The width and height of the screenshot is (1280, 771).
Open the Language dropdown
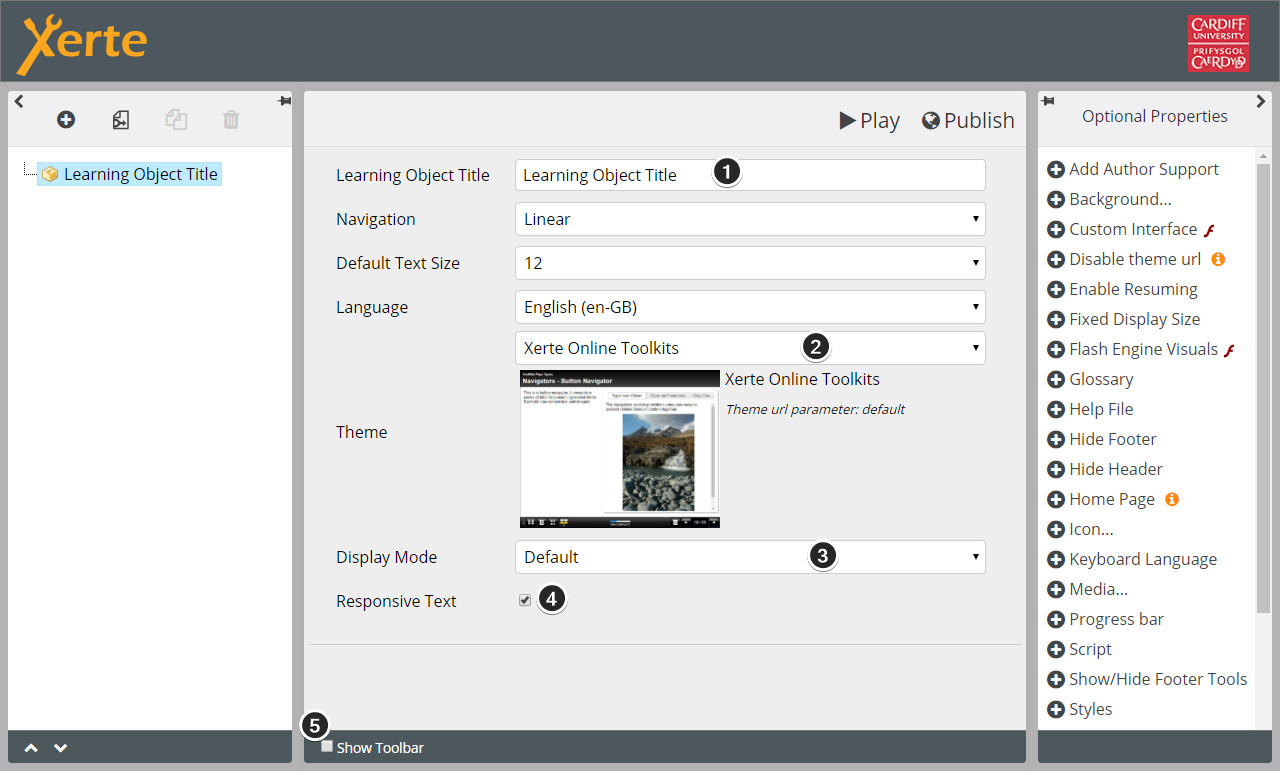tap(750, 307)
